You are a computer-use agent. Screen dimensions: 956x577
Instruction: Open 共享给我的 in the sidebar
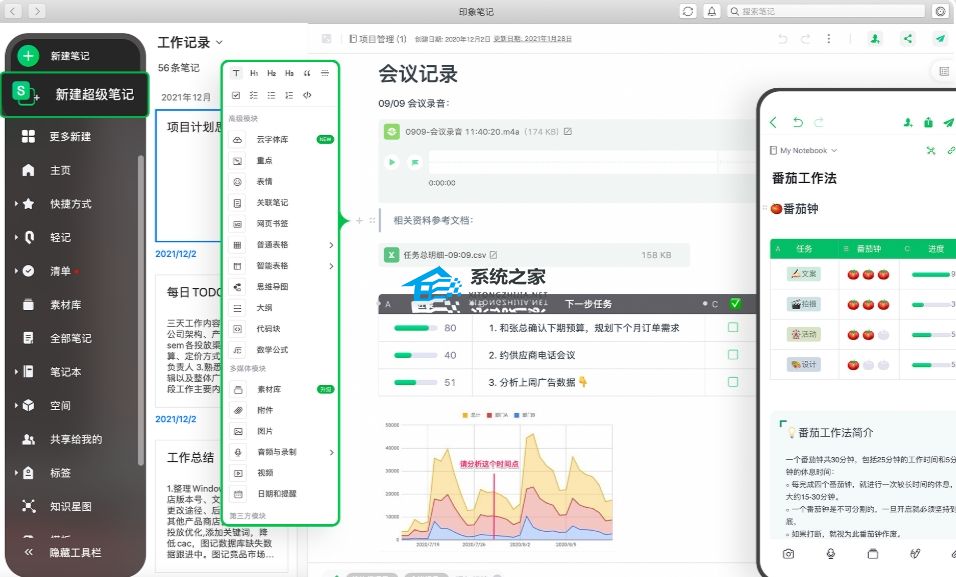click(x=76, y=439)
